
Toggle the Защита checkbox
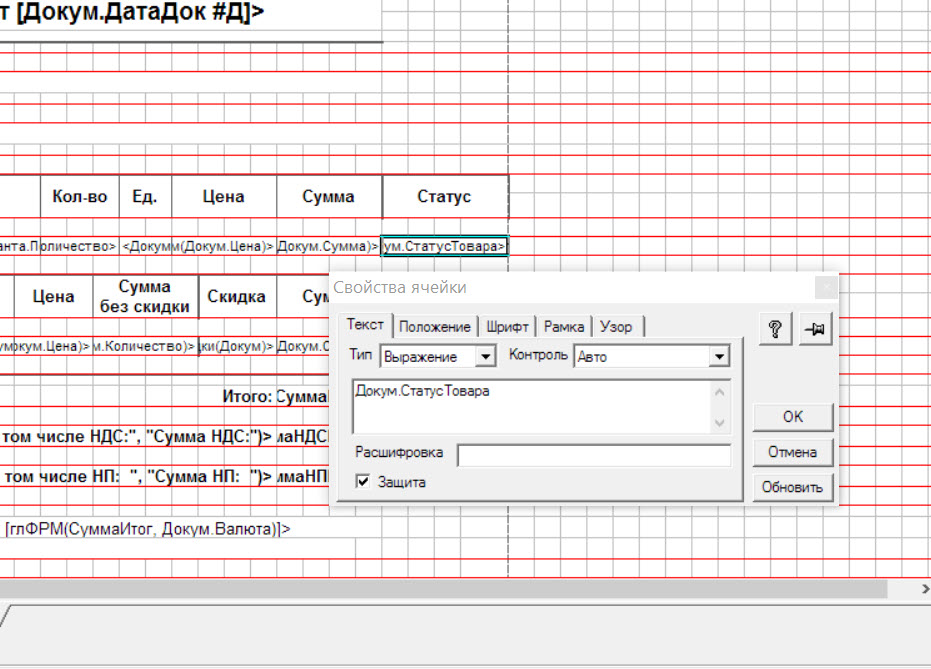[363, 481]
